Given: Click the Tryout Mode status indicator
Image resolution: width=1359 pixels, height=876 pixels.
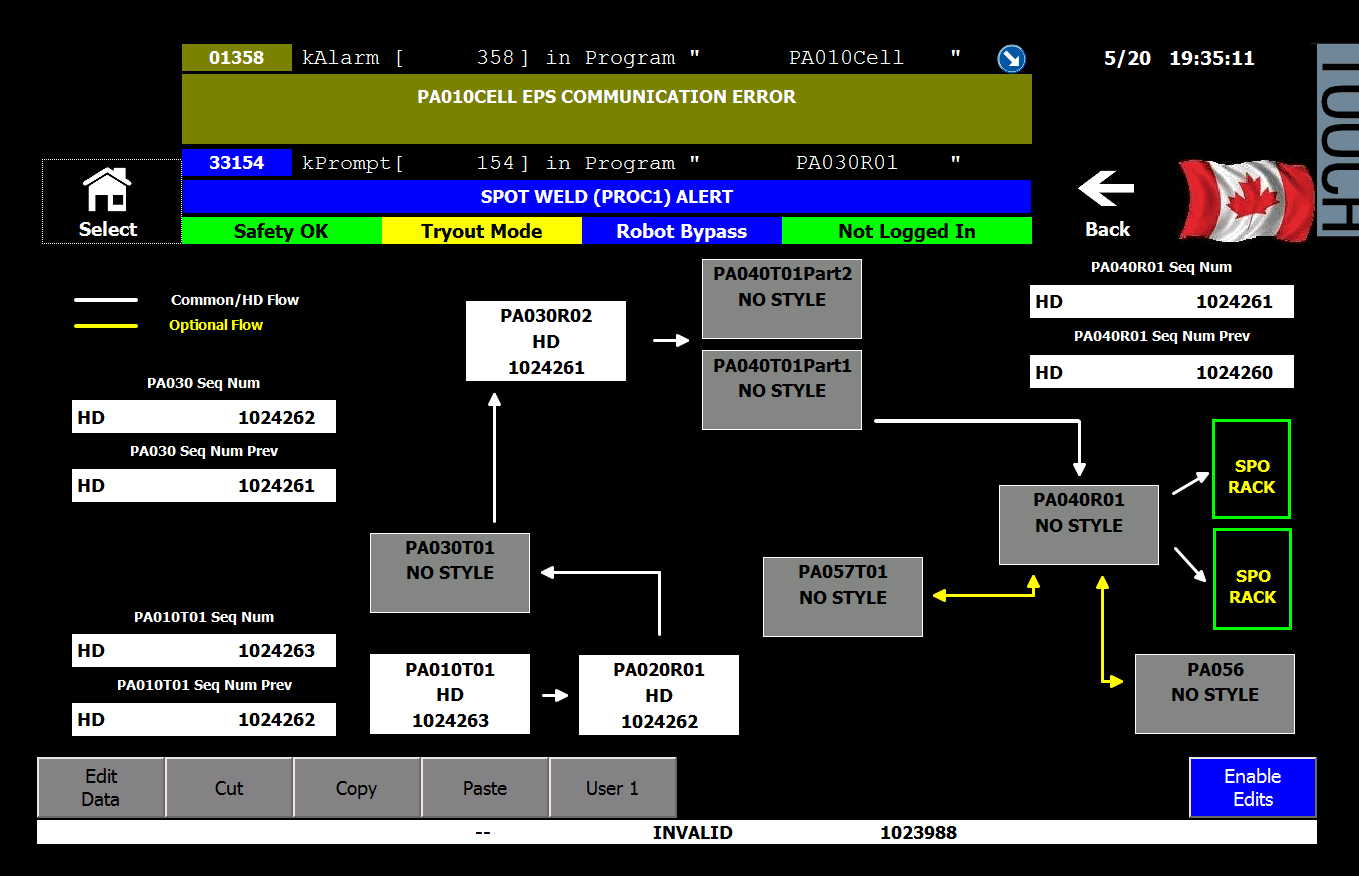Looking at the screenshot, I should 481,231.
